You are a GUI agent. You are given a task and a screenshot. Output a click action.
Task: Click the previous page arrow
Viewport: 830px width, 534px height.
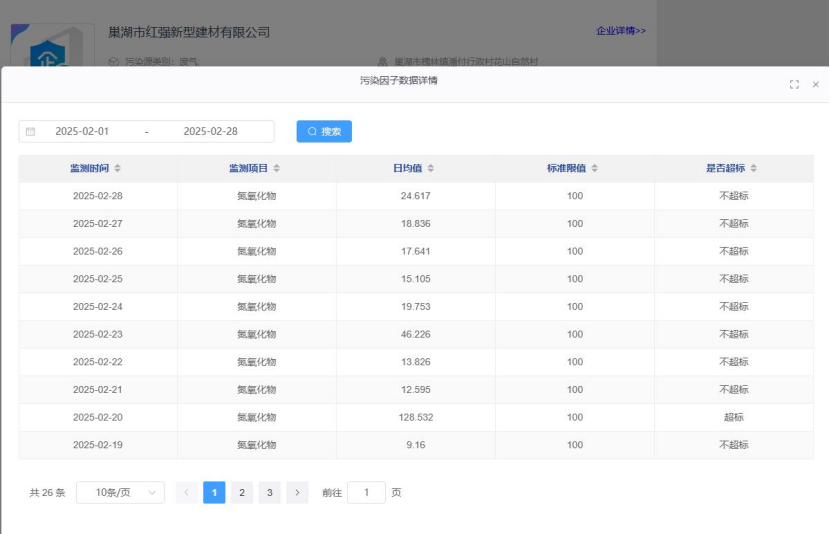(x=186, y=492)
